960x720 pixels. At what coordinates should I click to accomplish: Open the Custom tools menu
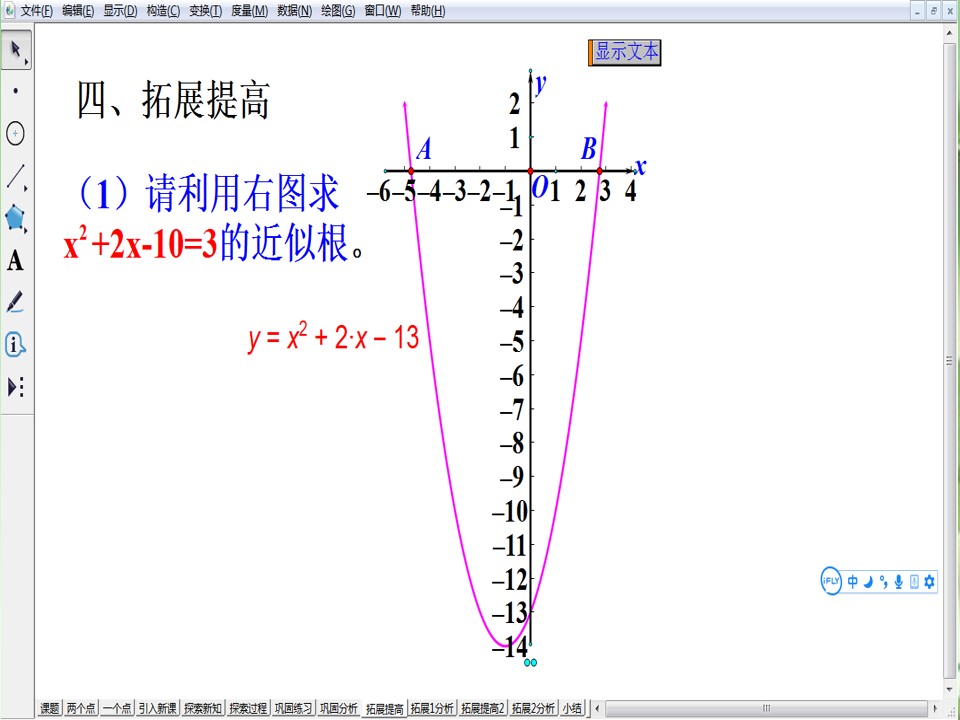(15, 387)
